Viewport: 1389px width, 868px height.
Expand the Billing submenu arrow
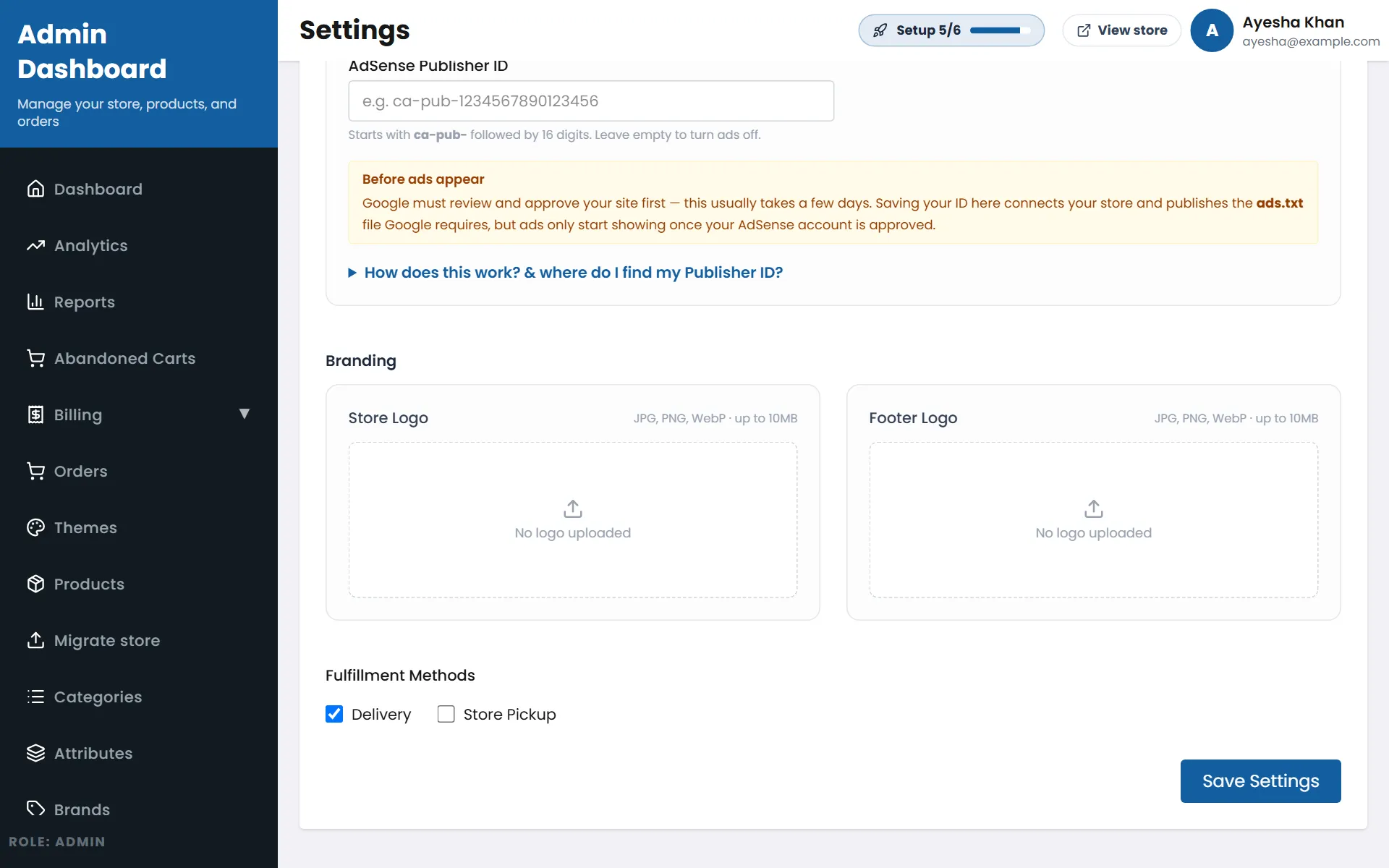tap(245, 414)
